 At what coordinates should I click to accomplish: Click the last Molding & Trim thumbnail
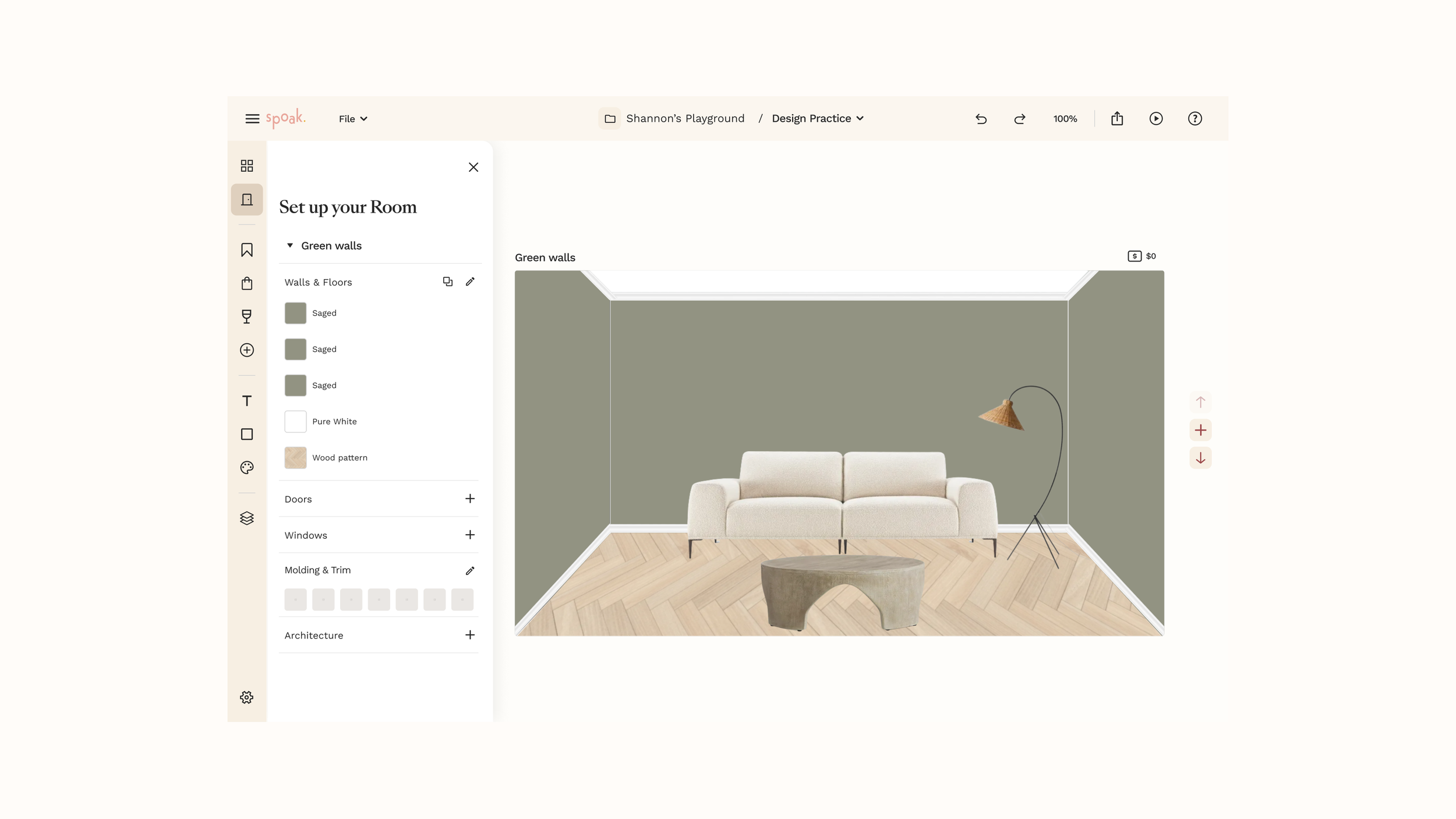click(462, 599)
